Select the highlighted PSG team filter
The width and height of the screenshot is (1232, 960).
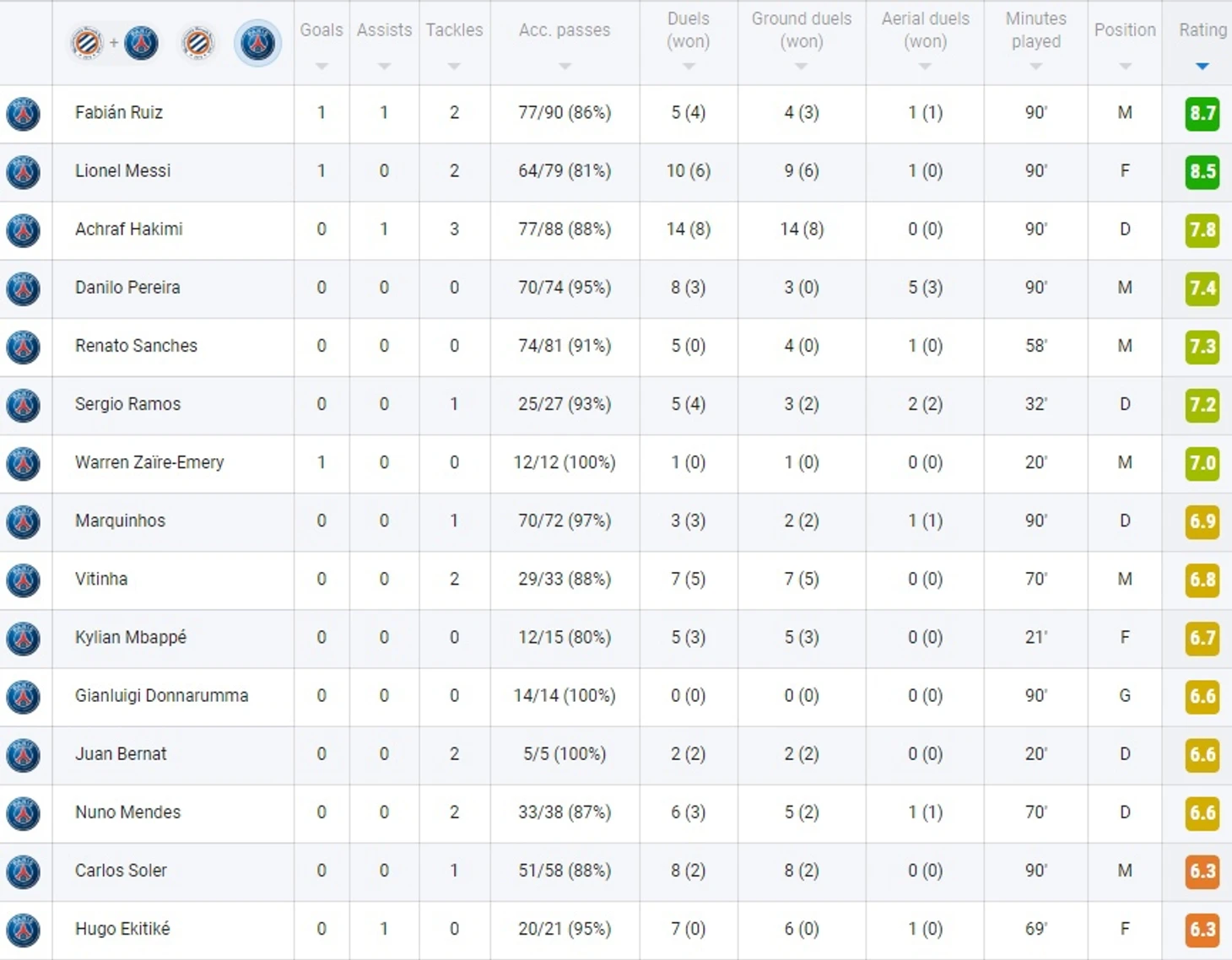(257, 43)
